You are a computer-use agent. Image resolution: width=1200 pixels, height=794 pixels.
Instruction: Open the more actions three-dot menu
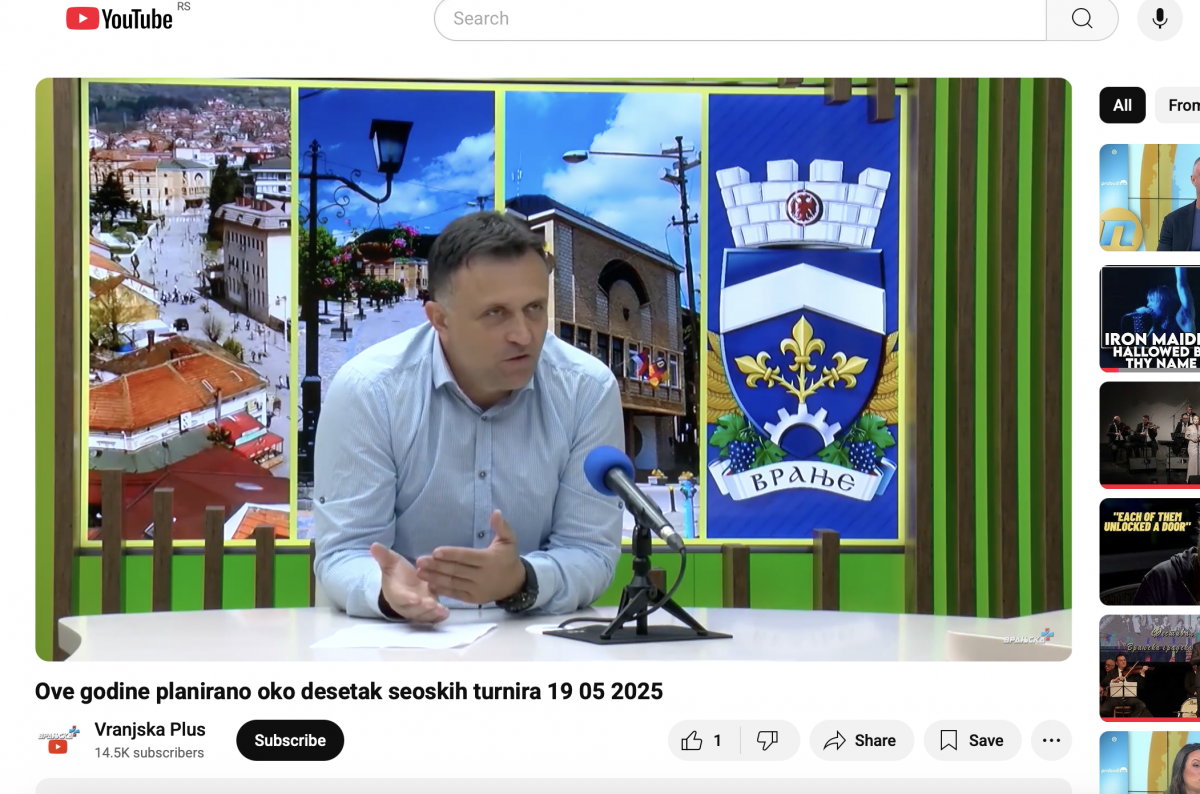1051,740
